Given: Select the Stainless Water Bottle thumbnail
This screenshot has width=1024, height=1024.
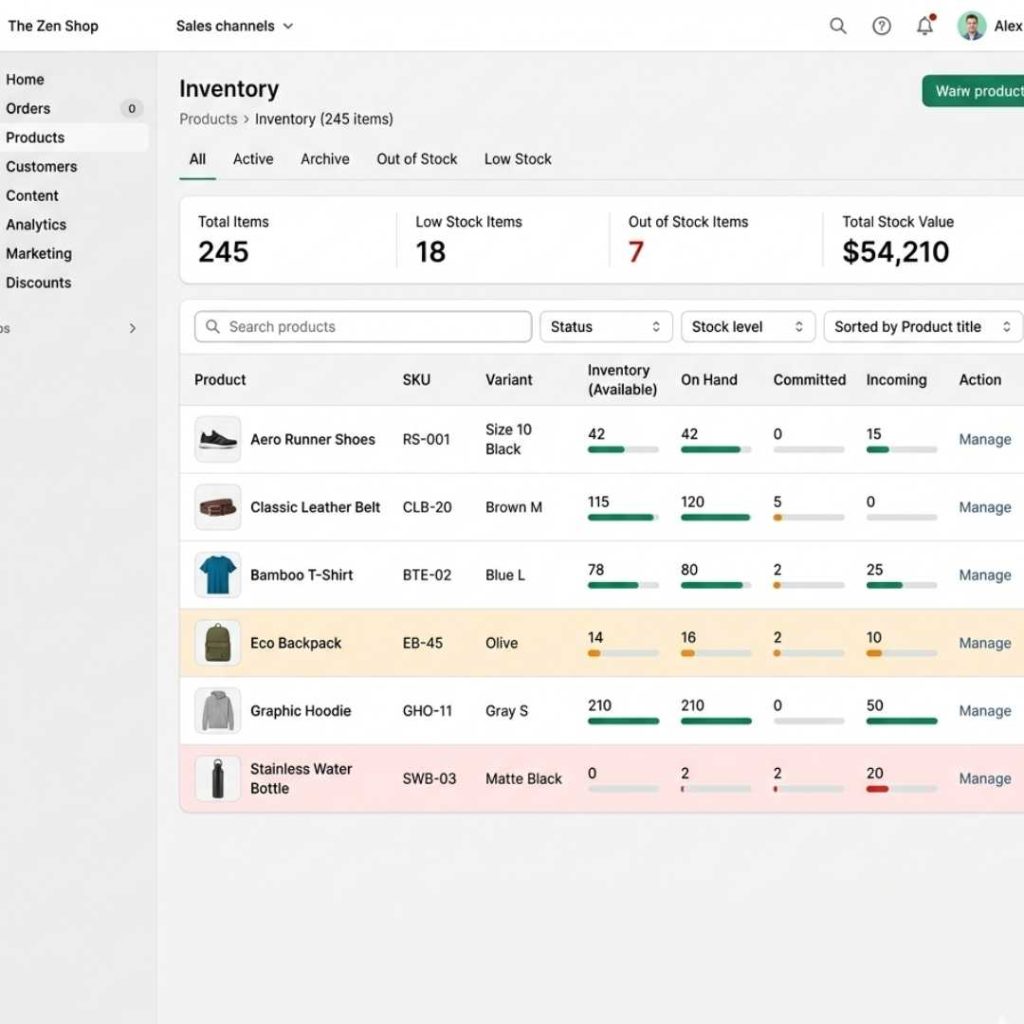Looking at the screenshot, I should 217,778.
